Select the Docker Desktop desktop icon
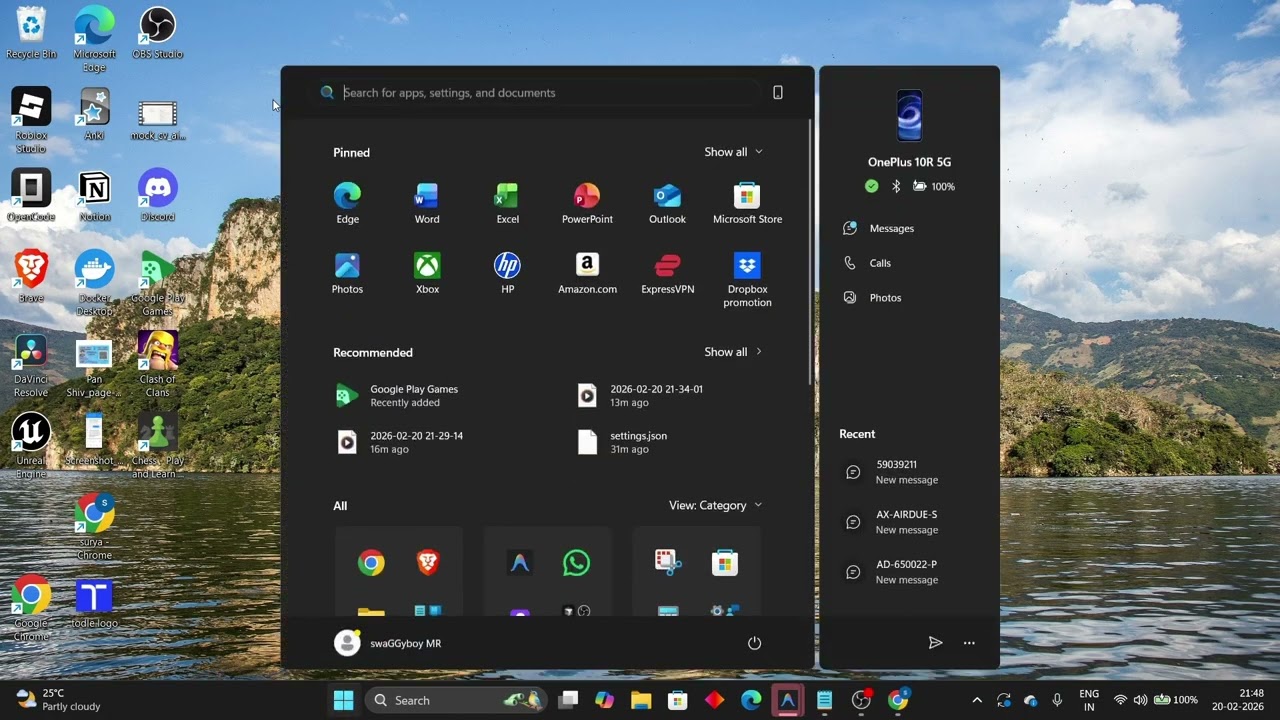1280x720 pixels. 94,284
